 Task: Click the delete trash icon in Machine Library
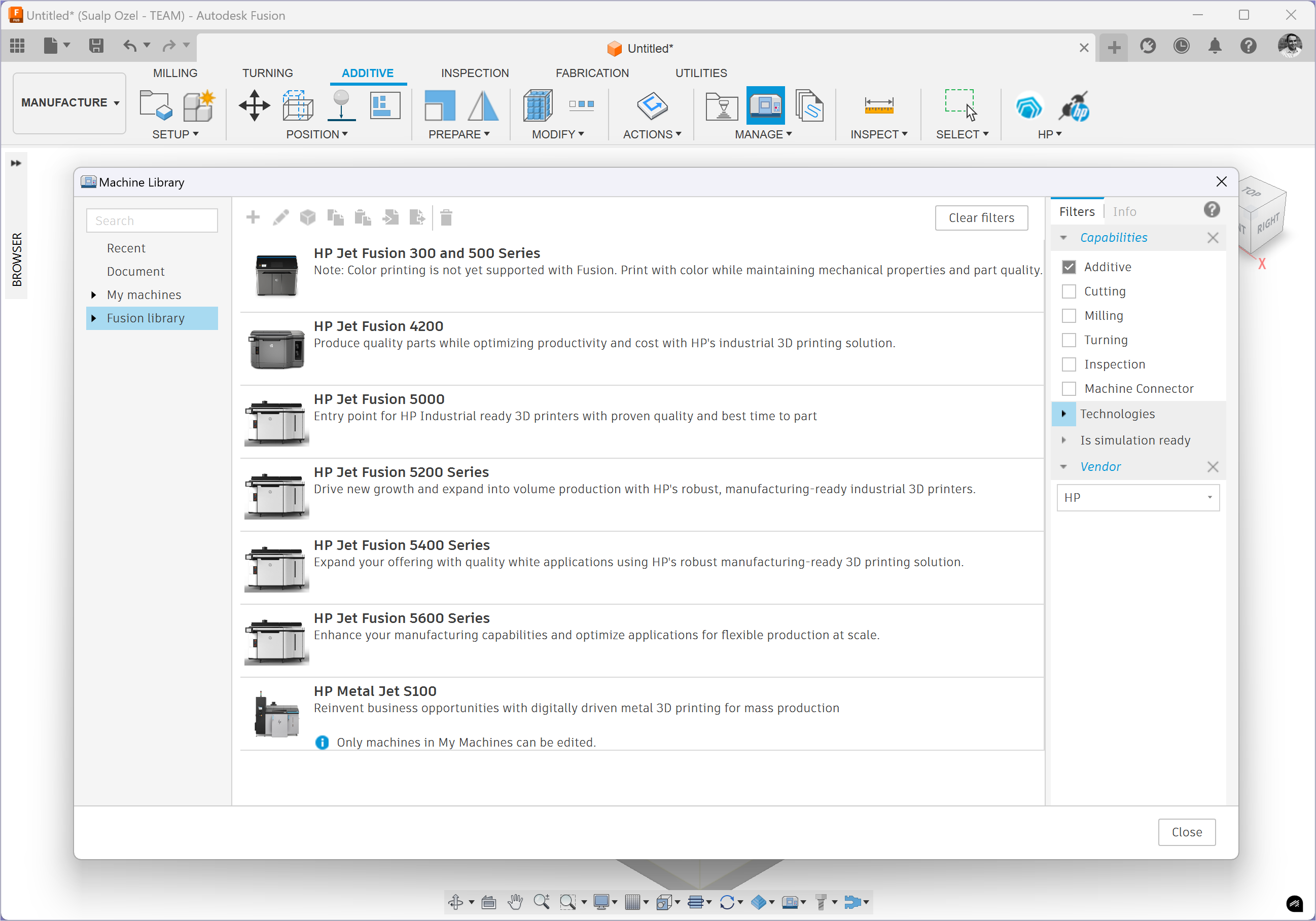coord(446,217)
